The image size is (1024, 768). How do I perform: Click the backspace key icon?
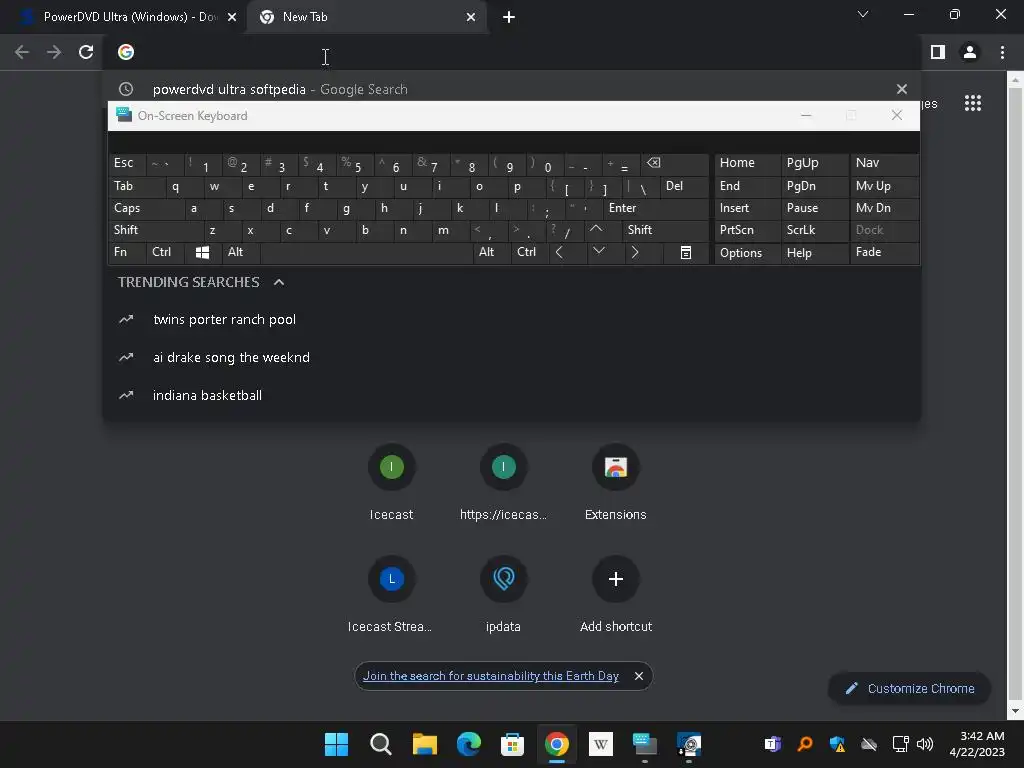[x=675, y=163]
